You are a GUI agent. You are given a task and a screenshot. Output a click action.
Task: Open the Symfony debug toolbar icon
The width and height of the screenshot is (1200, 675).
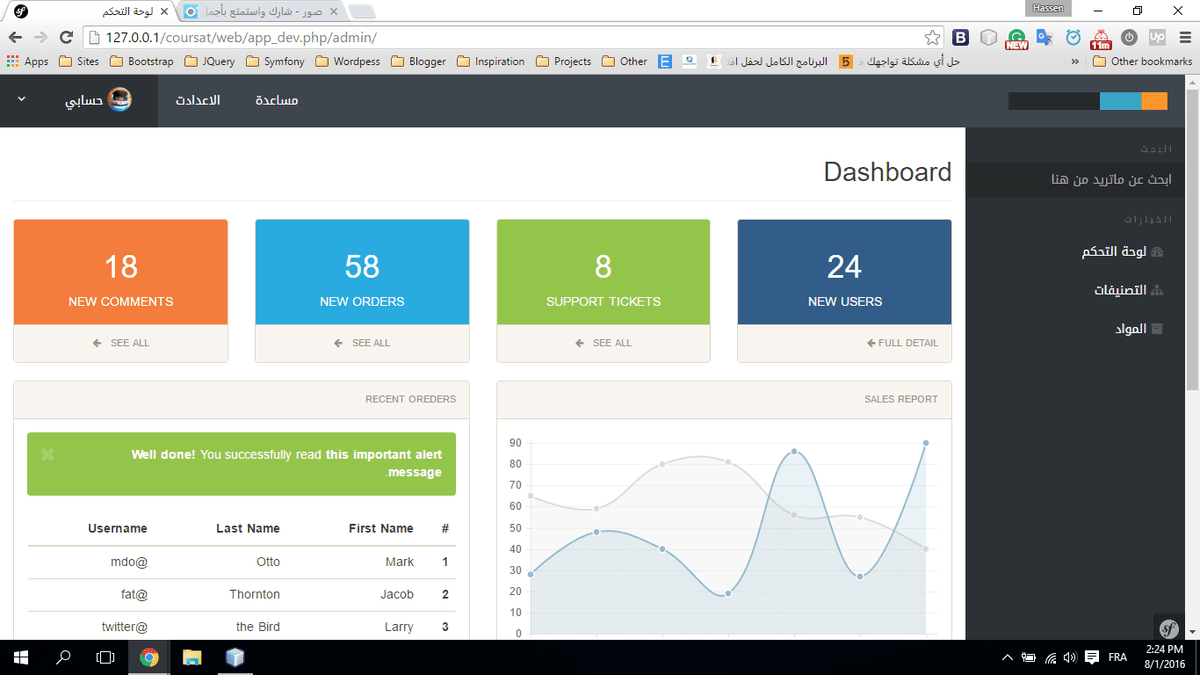click(1168, 628)
